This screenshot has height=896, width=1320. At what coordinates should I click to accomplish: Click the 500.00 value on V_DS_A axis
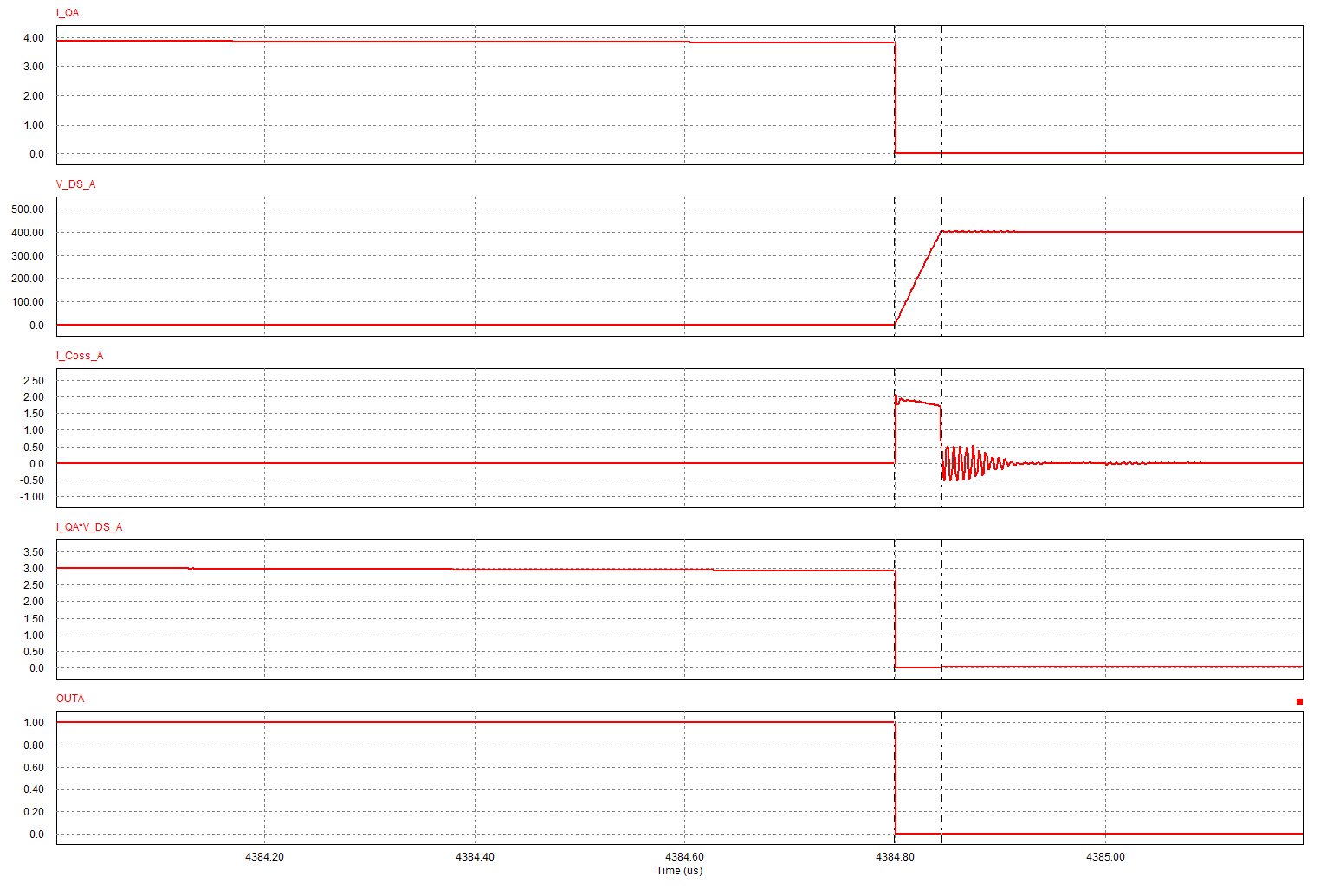[28, 209]
